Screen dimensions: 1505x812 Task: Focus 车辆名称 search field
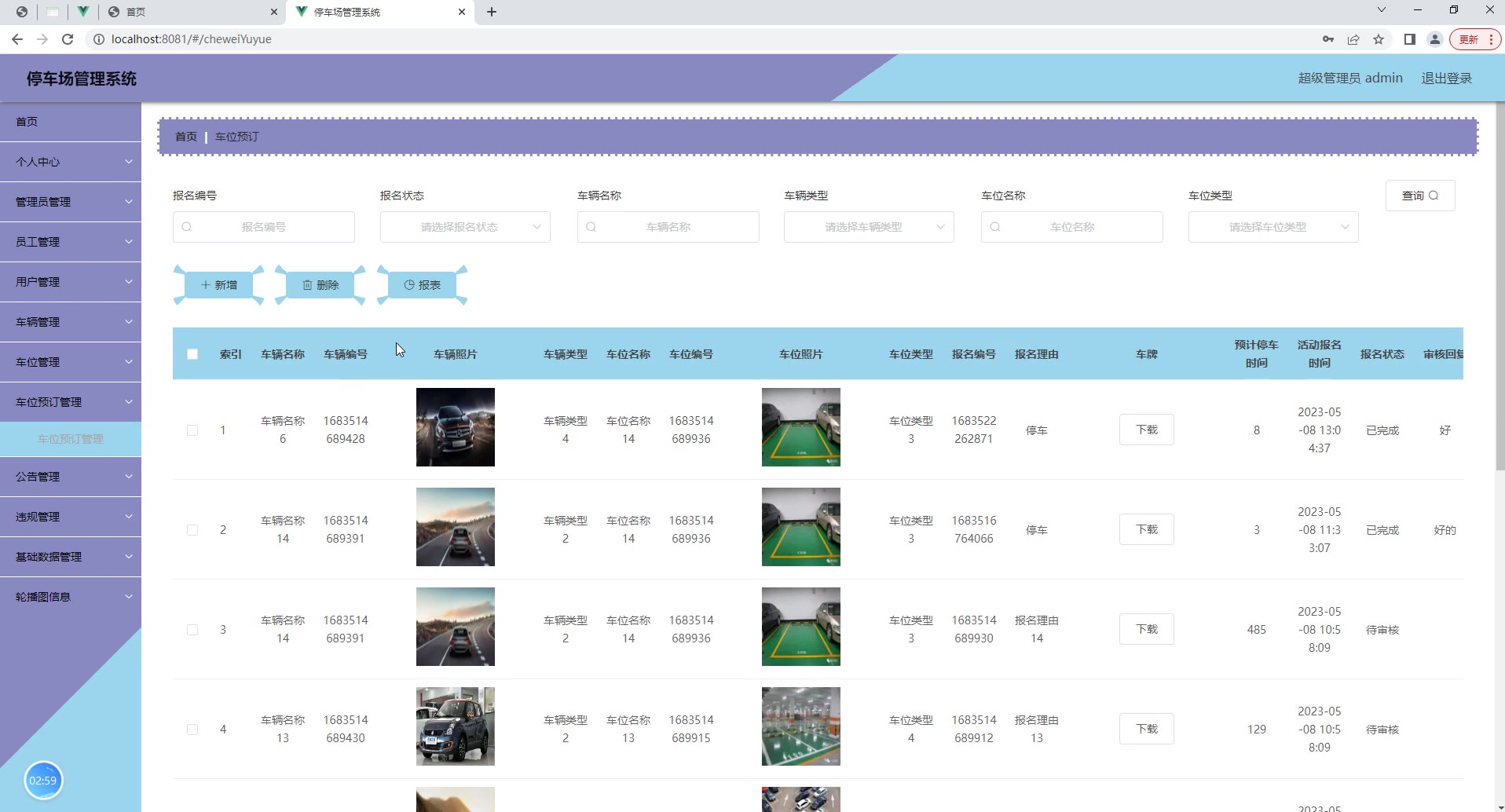point(668,227)
